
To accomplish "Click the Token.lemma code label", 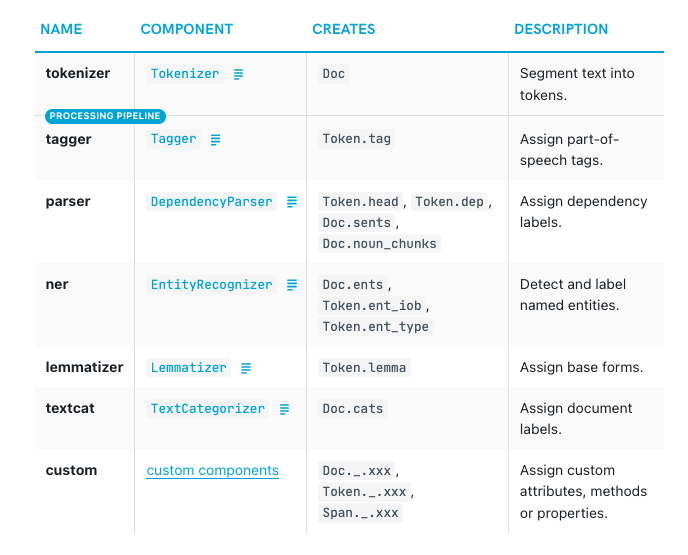I will (x=364, y=368).
